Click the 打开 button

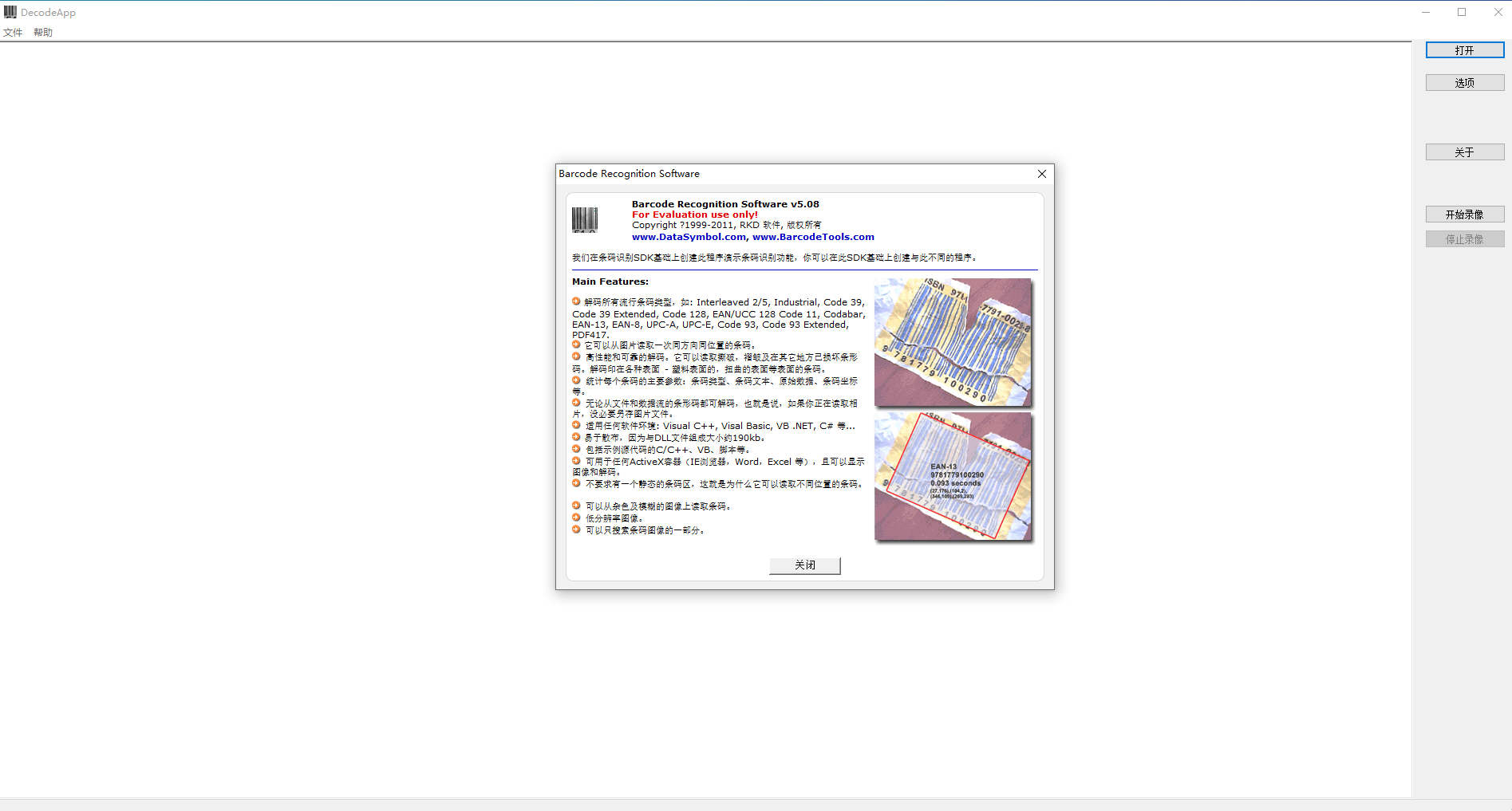(1464, 50)
